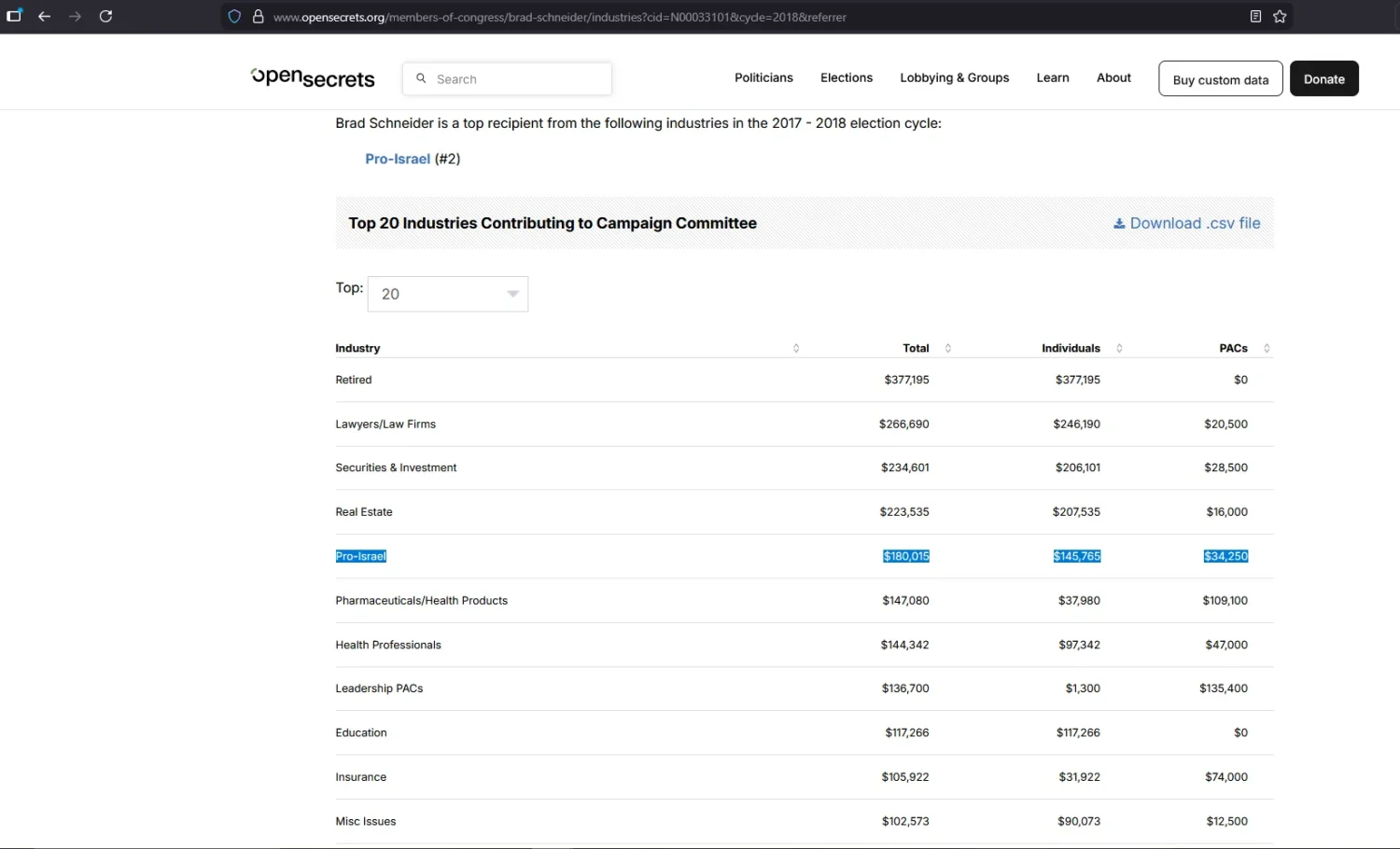Open the OpenSecrets home logo

click(x=313, y=78)
